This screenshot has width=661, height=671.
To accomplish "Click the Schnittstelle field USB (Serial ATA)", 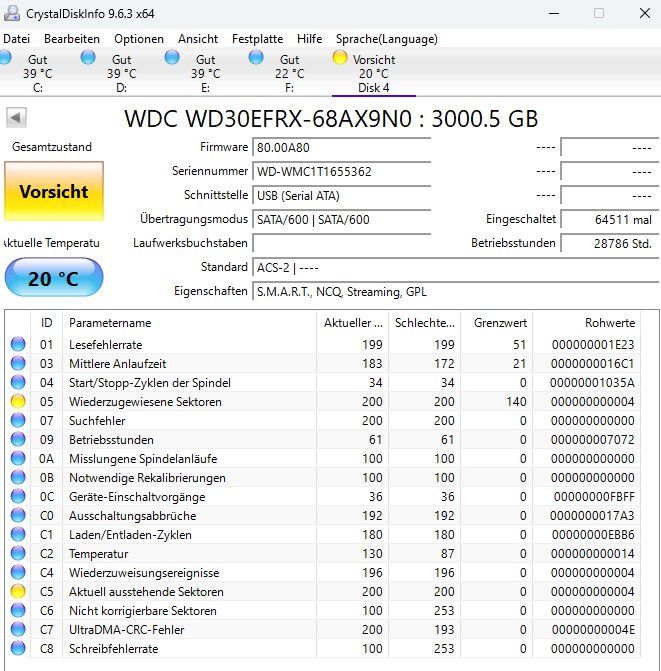I will pyautogui.click(x=341, y=196).
